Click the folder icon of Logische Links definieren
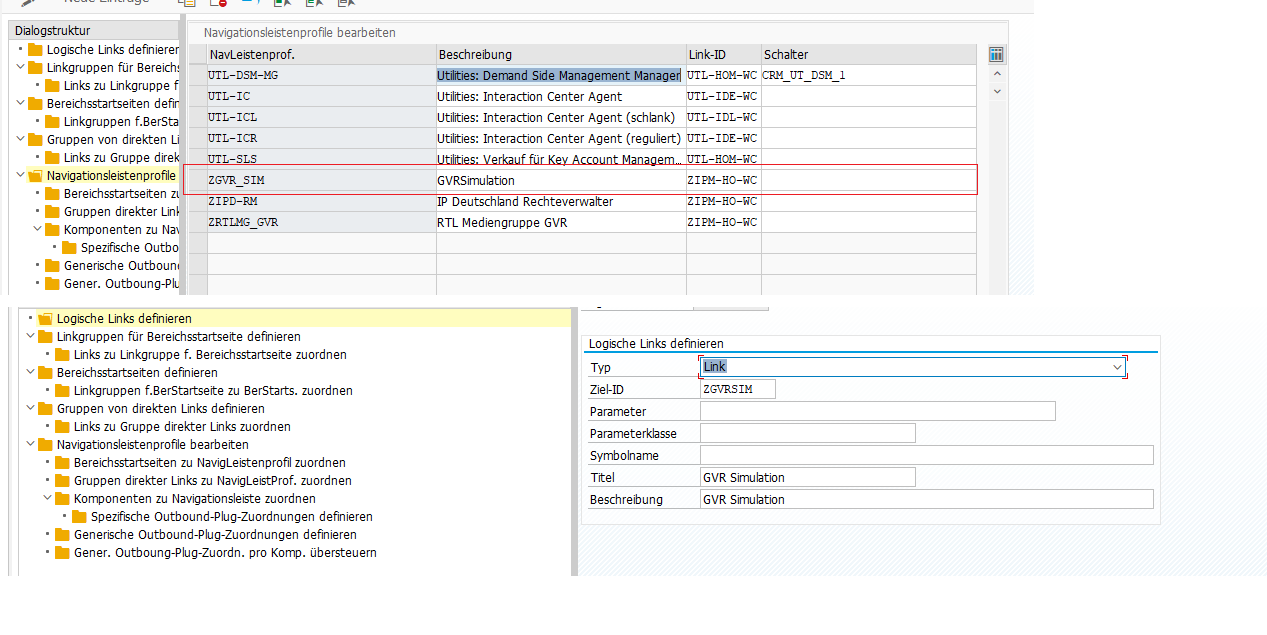The image size is (1267, 635). tap(45, 319)
